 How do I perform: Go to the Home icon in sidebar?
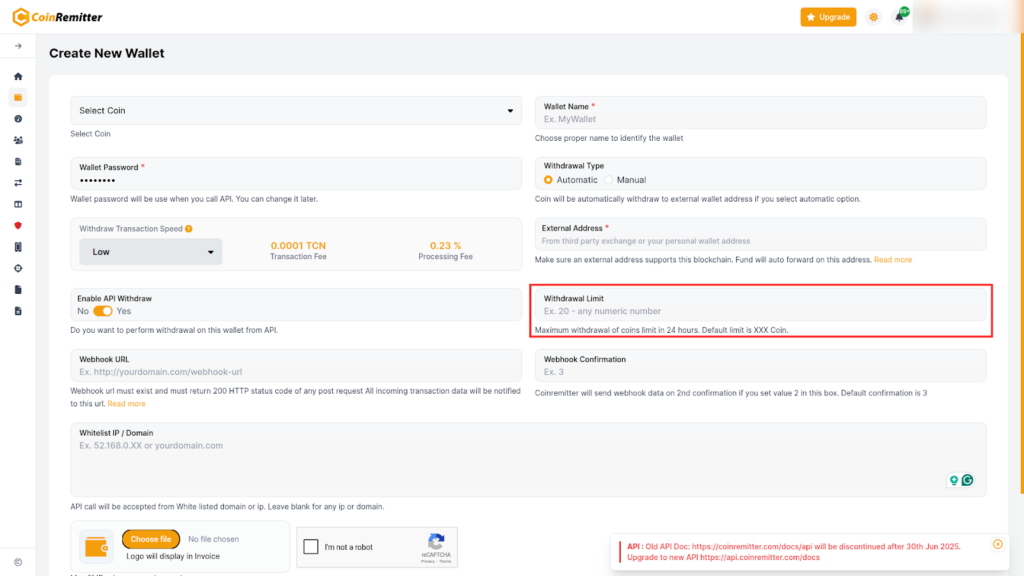pos(18,76)
